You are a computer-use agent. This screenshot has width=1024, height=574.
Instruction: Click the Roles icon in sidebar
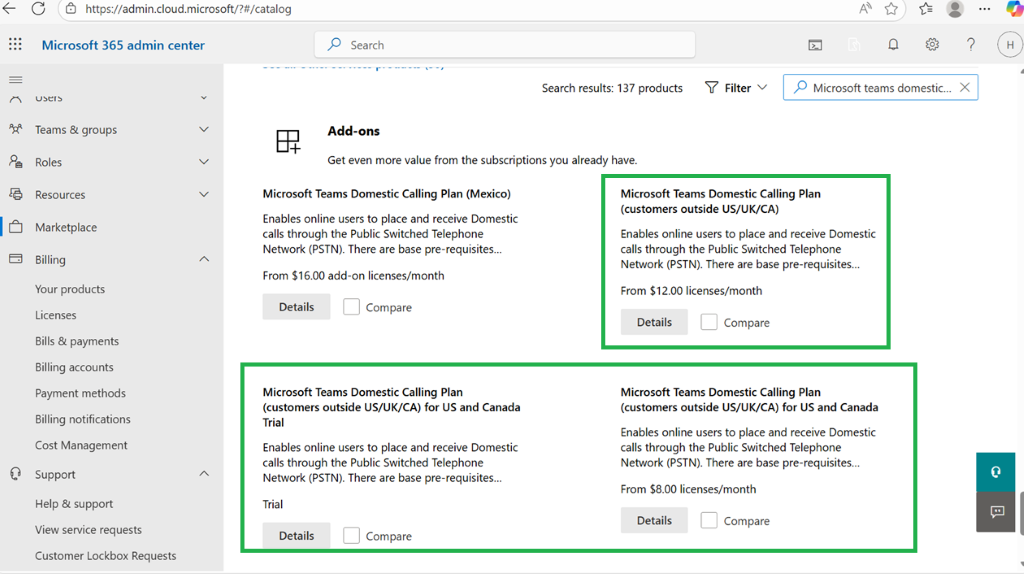[x=16, y=161]
